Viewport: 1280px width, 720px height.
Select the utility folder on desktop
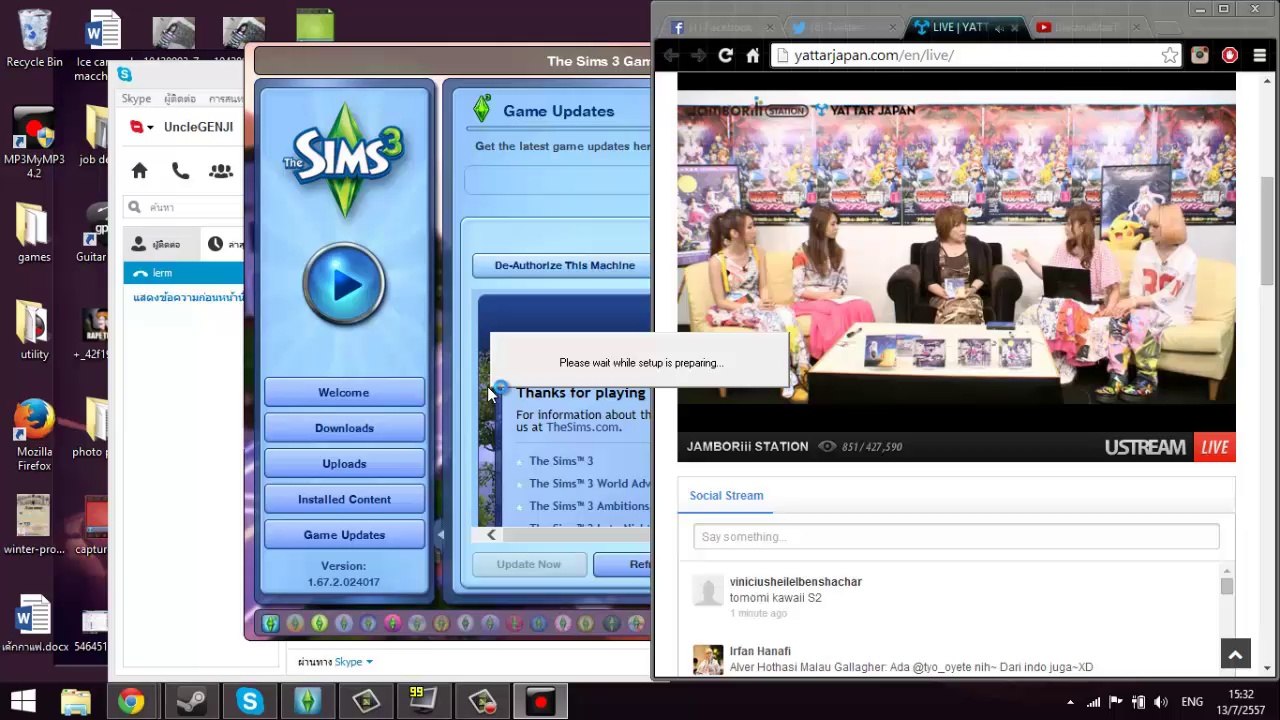click(x=34, y=329)
